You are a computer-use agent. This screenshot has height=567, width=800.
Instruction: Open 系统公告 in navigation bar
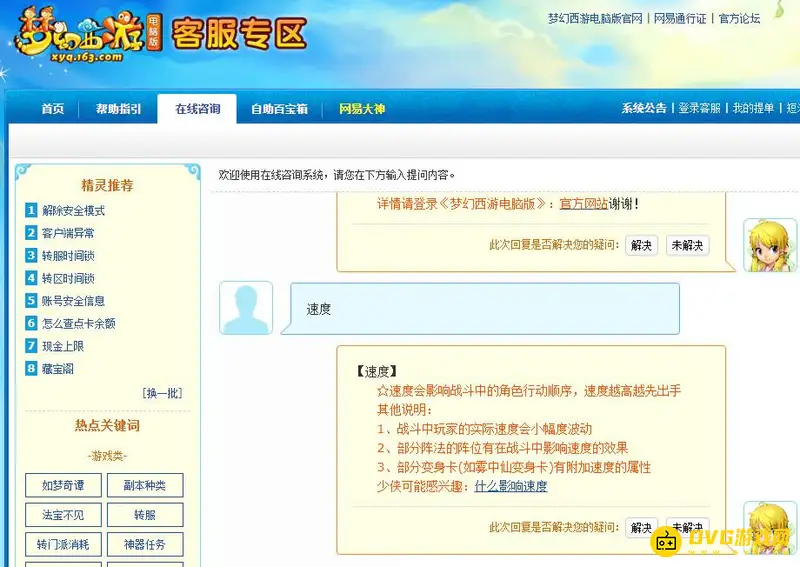(644, 108)
